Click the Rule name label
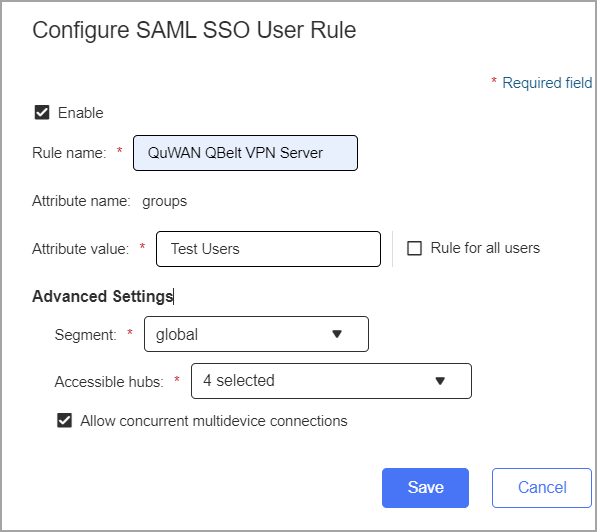597x532 pixels. (x=69, y=153)
